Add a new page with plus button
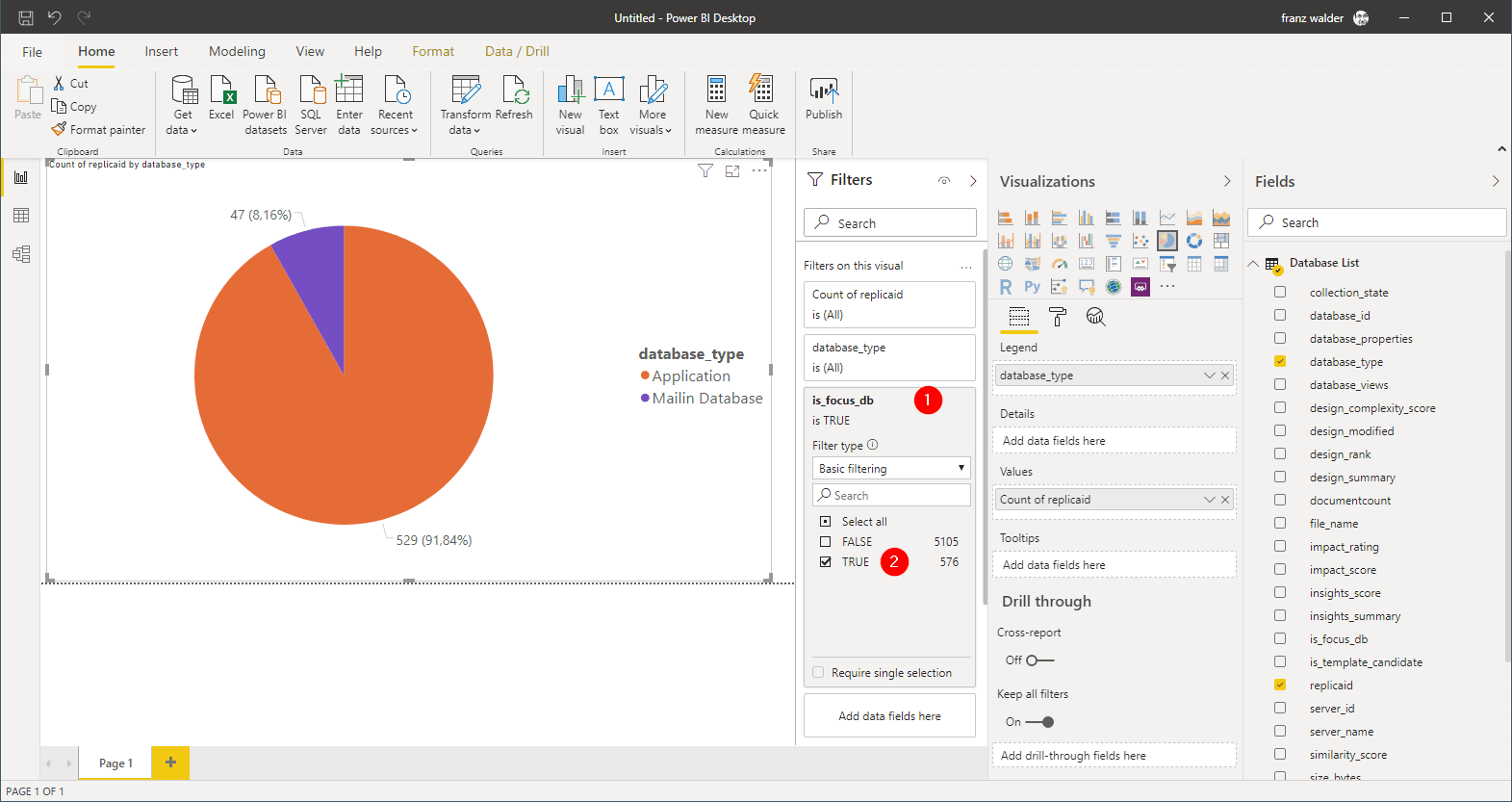This screenshot has width=1512, height=802. pyautogui.click(x=170, y=763)
